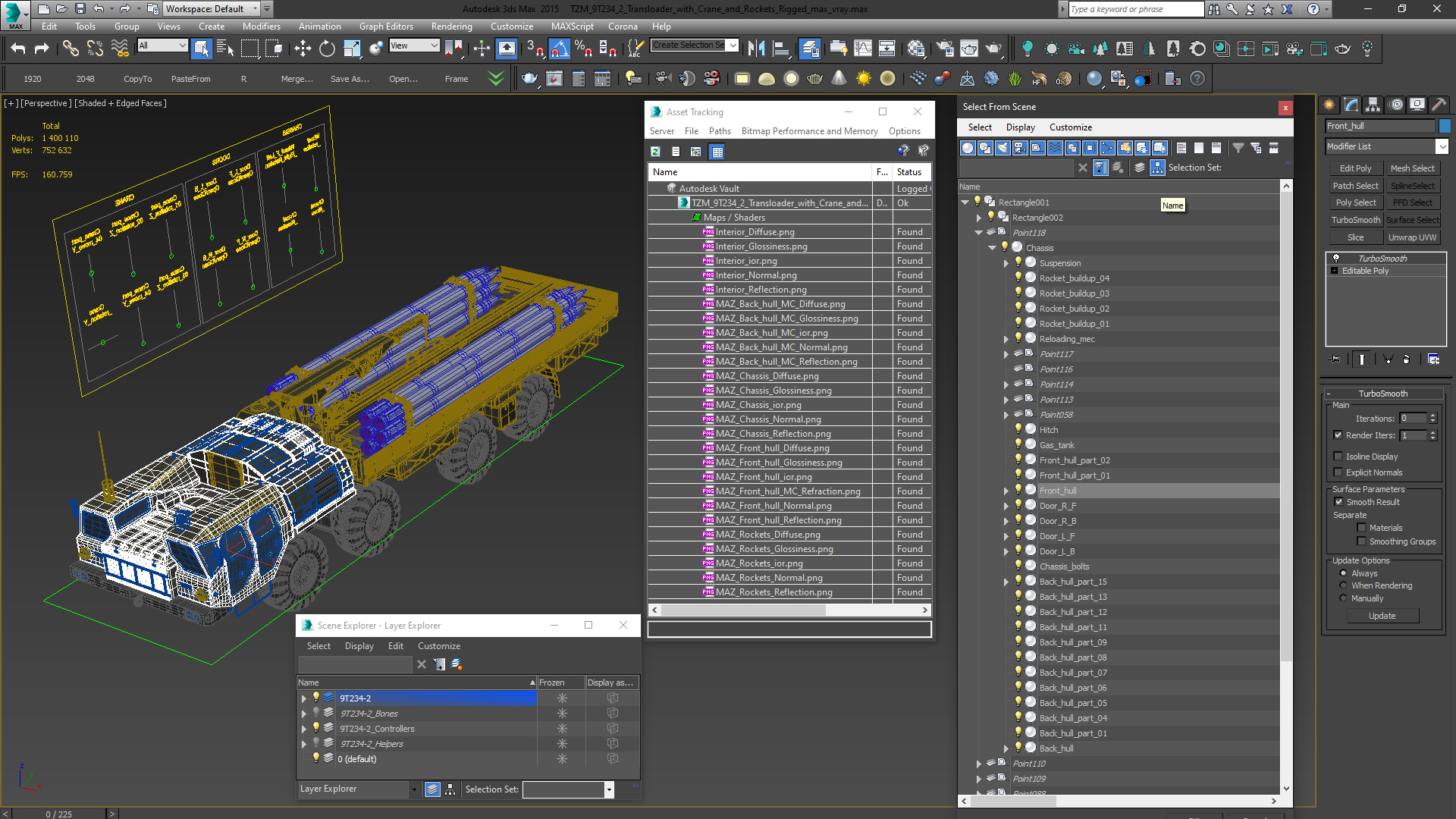Choose the Select and Uniform Scale tool
The height and width of the screenshot is (819, 1456).
[352, 49]
